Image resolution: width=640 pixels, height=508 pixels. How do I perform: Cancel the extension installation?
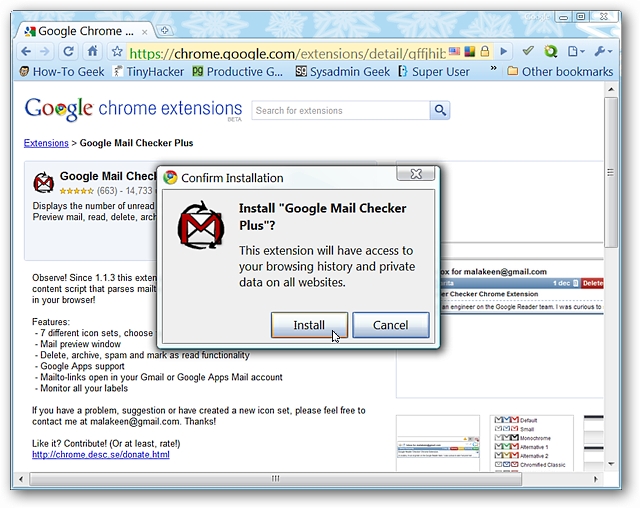[x=391, y=325]
